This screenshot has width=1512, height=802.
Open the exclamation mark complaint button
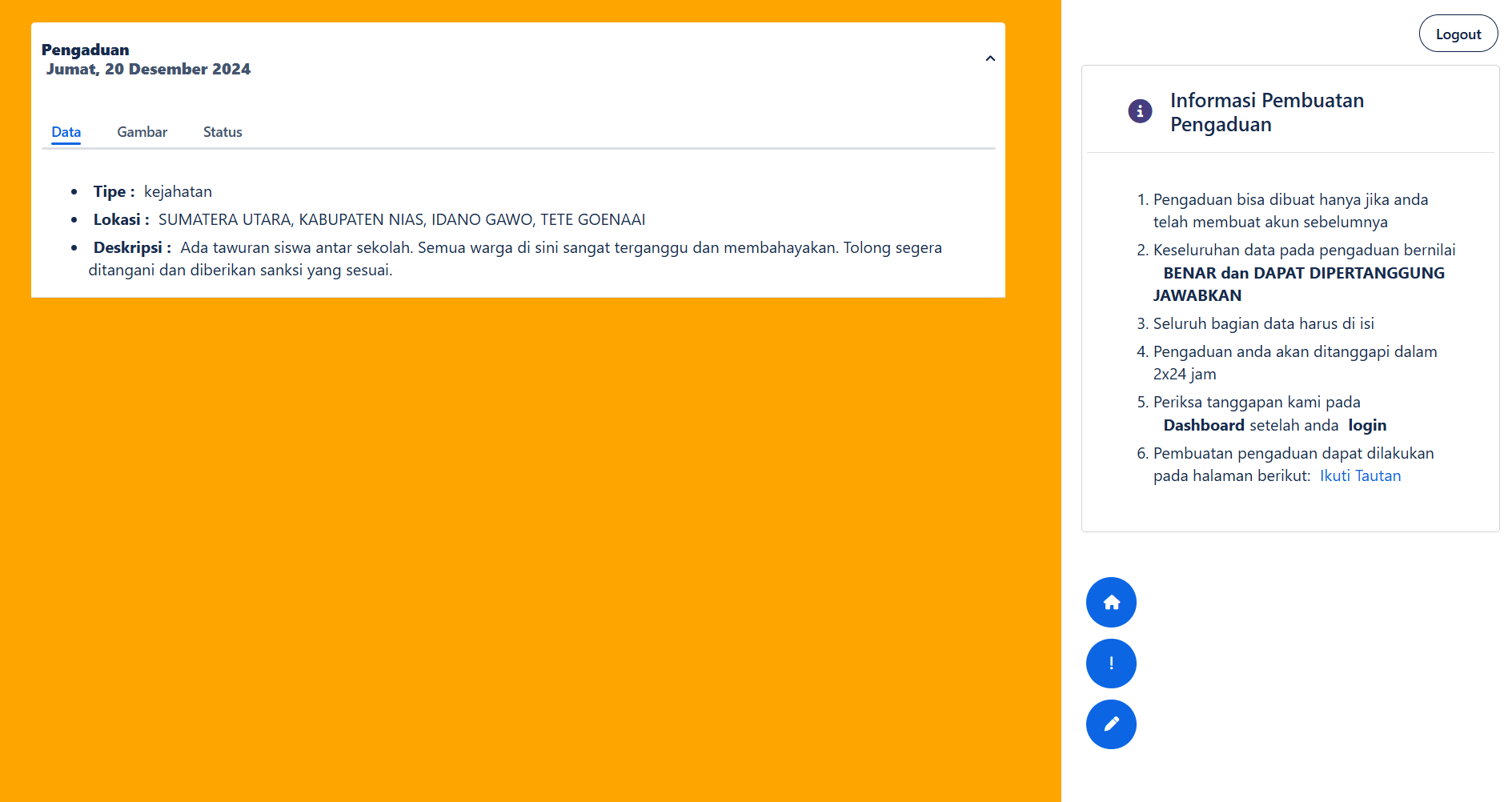[1111, 664]
